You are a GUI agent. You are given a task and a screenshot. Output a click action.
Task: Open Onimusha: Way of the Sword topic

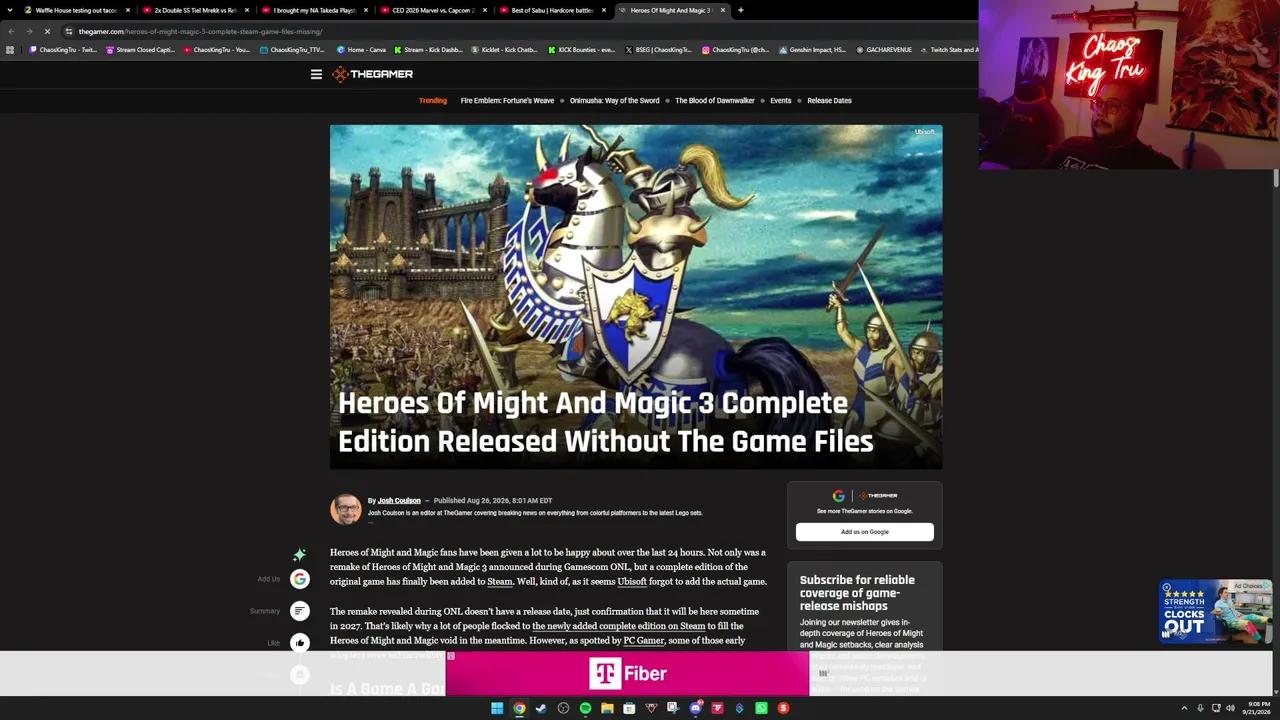pos(614,100)
